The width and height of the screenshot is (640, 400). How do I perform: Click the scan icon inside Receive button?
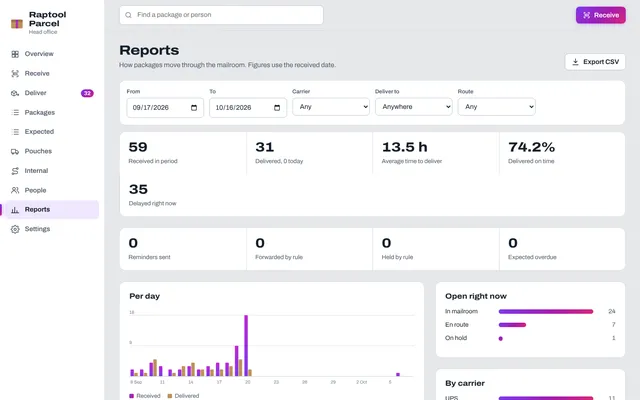[x=587, y=15]
